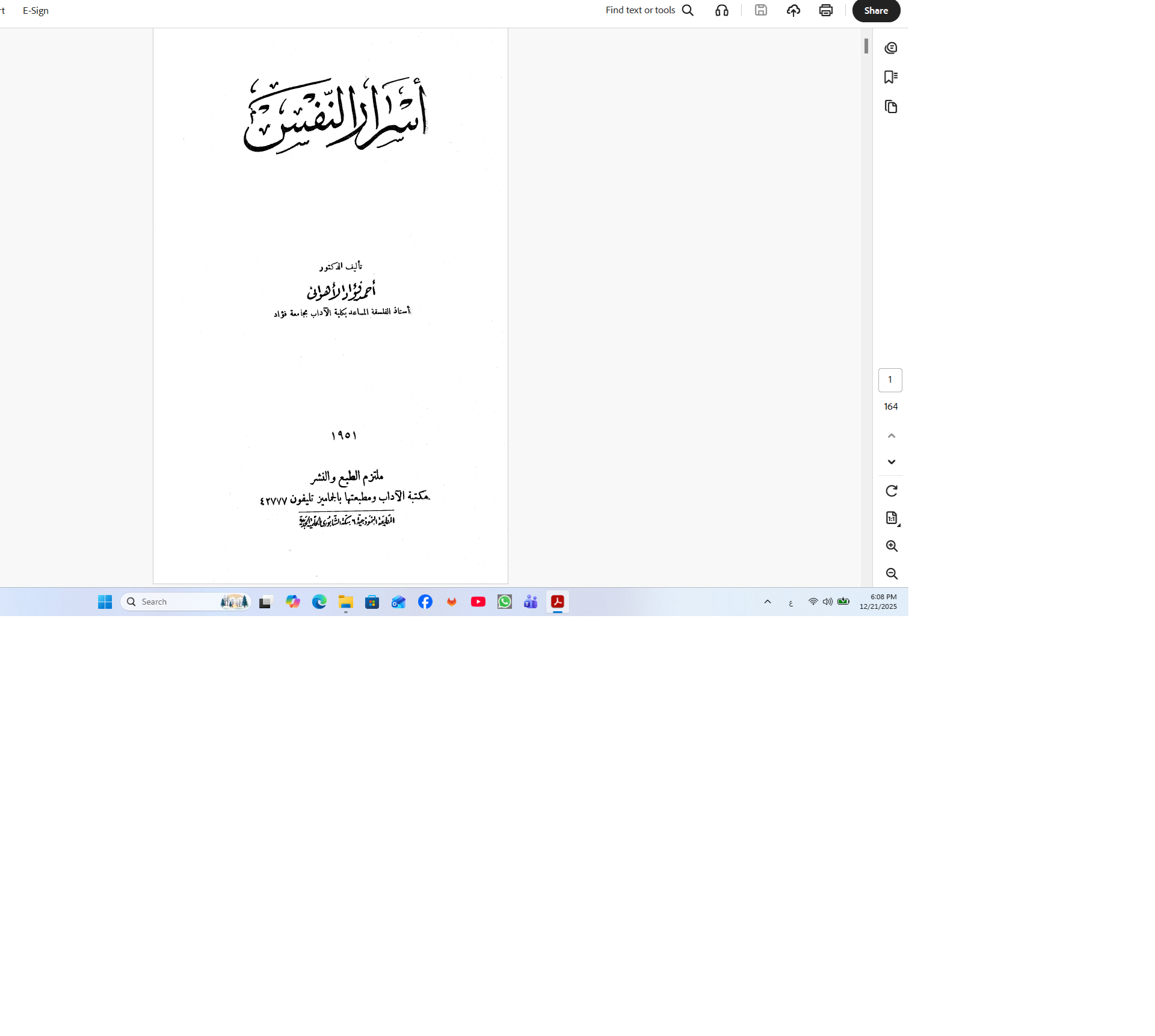Click Find text or tools search
This screenshot has height=1036, width=1155.
(650, 10)
